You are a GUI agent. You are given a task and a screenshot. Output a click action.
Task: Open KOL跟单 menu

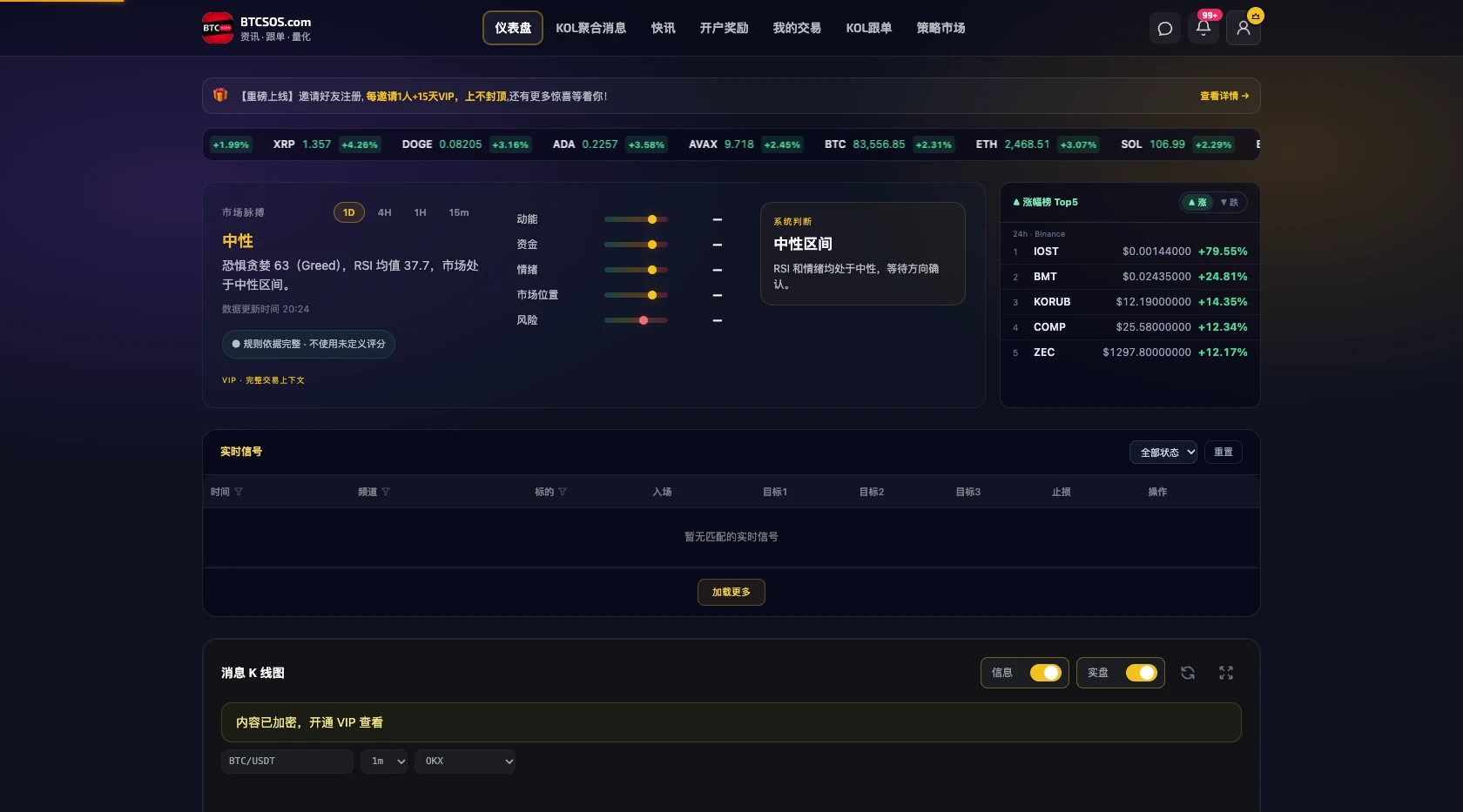869,28
